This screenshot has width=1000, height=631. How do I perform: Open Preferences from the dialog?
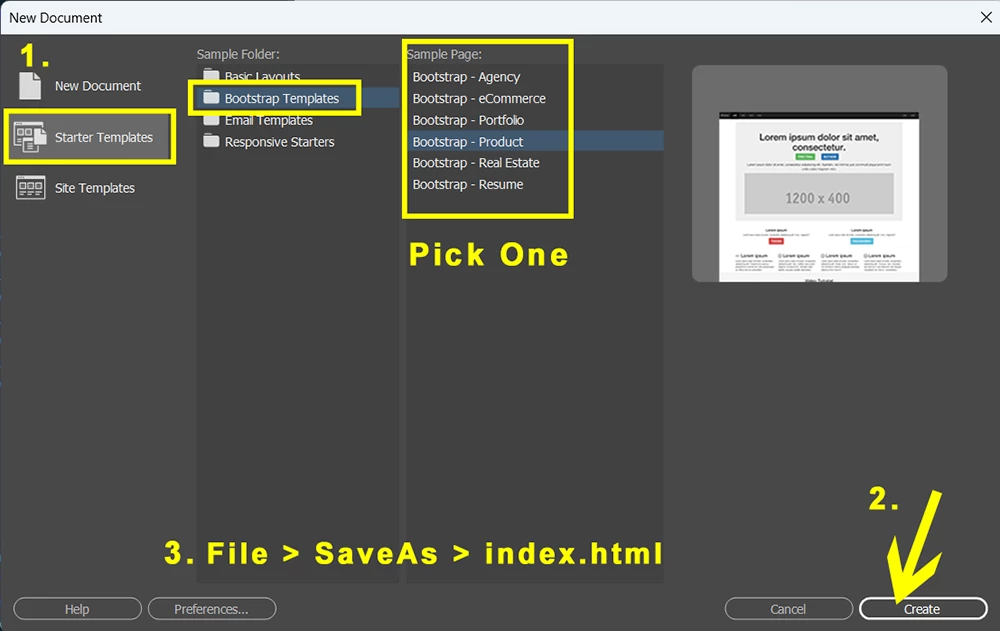tap(212, 609)
